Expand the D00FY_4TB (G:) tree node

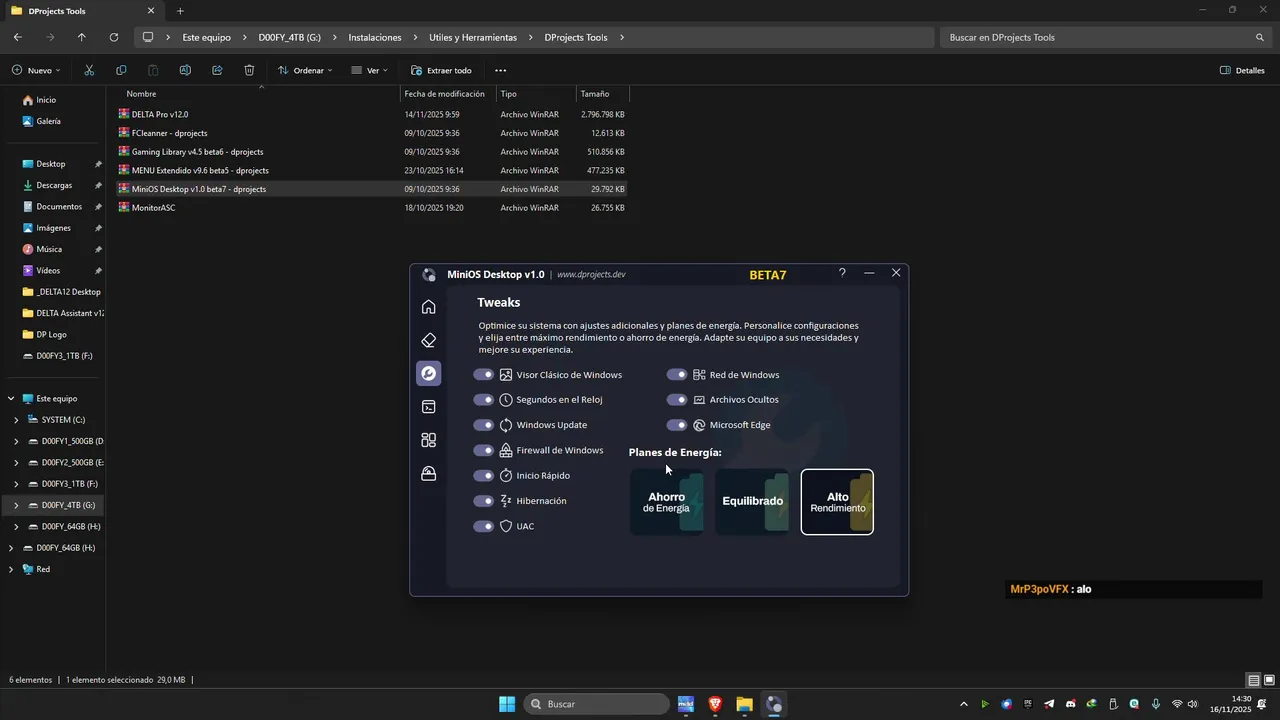(x=16, y=505)
